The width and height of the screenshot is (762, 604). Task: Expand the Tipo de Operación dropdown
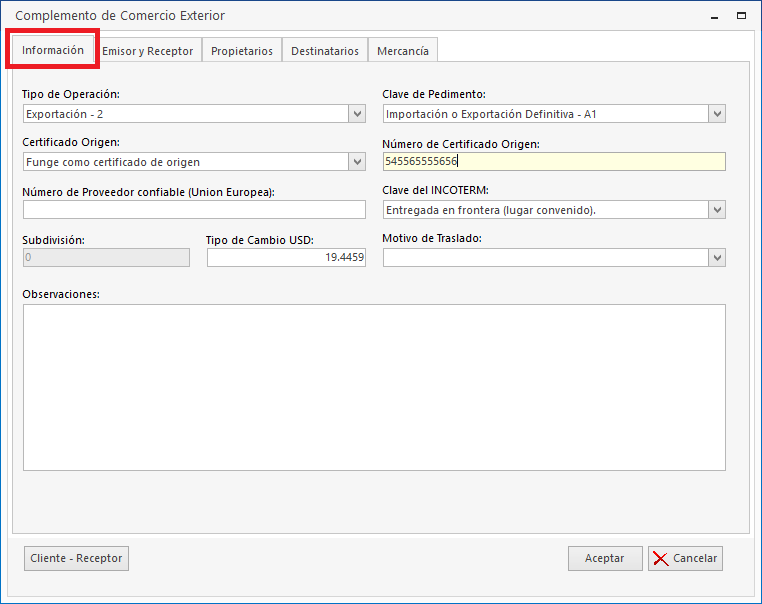(x=357, y=114)
